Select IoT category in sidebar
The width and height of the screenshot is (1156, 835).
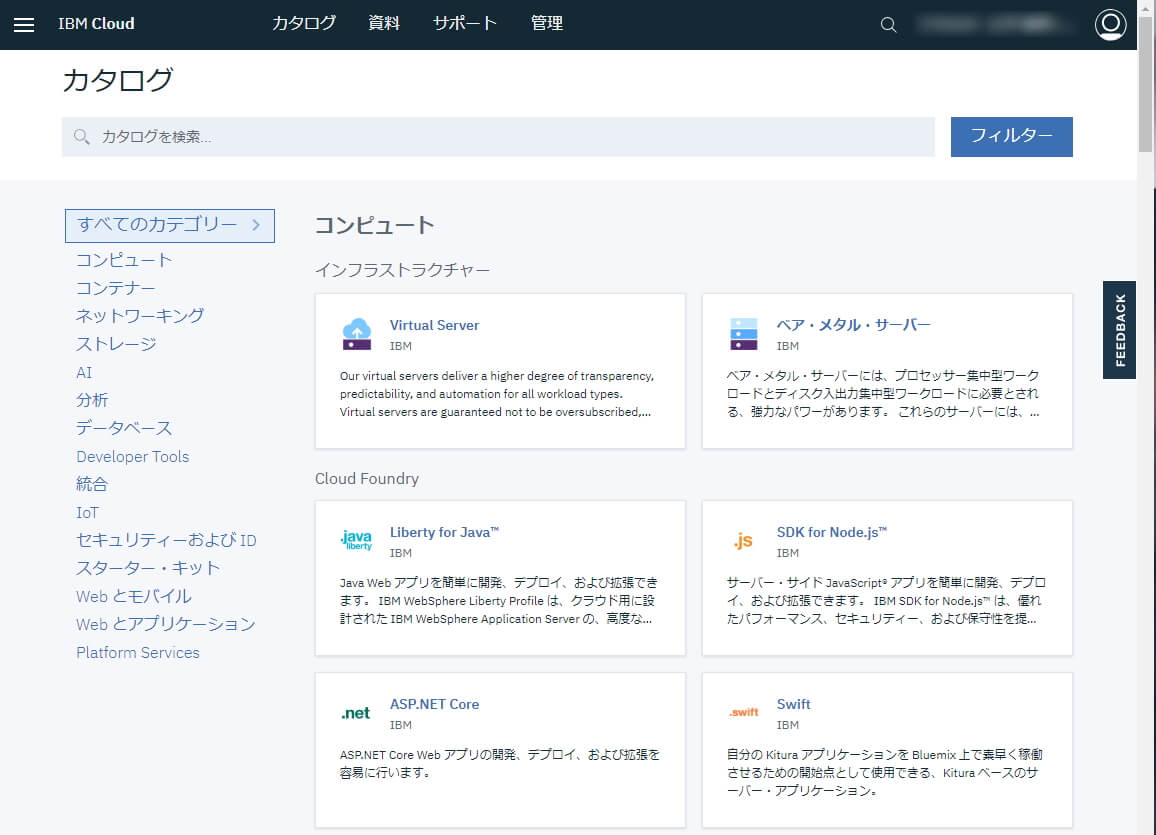coord(87,512)
